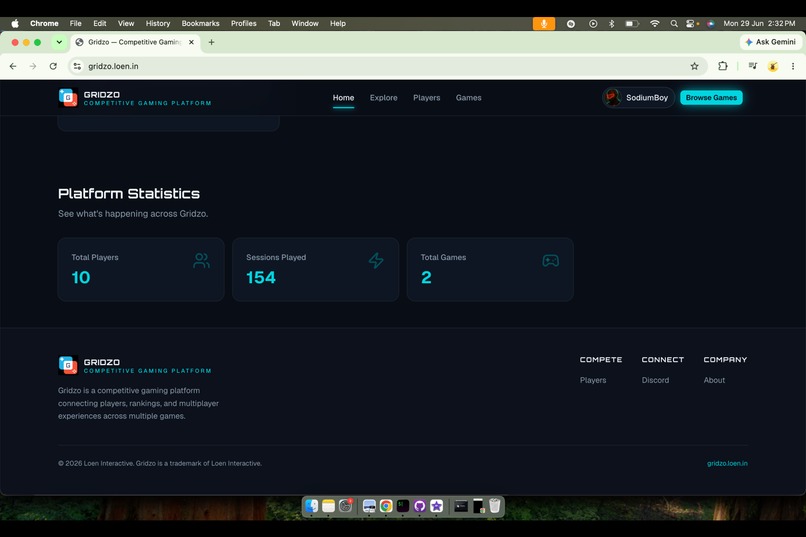Open Chrome profile avatar in toolbar

tap(773, 66)
